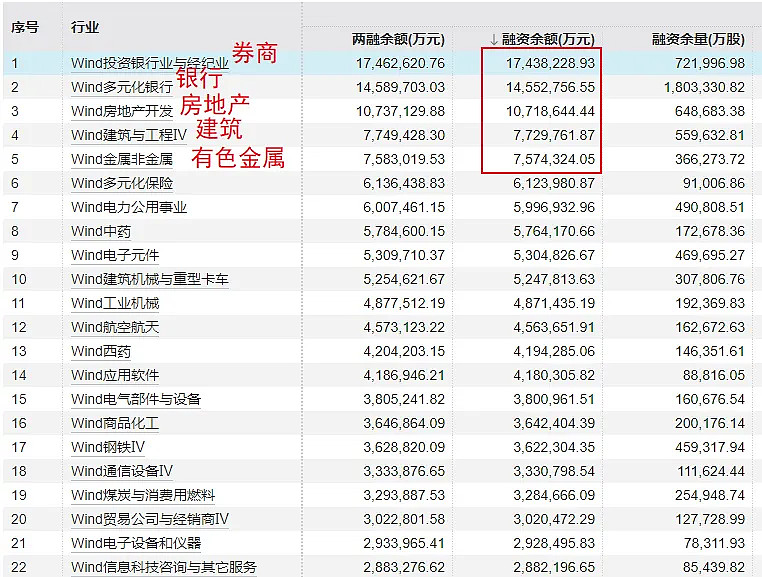The height and width of the screenshot is (577, 762).
Task: Select the value 10,718,644.44
Action: click(x=550, y=111)
